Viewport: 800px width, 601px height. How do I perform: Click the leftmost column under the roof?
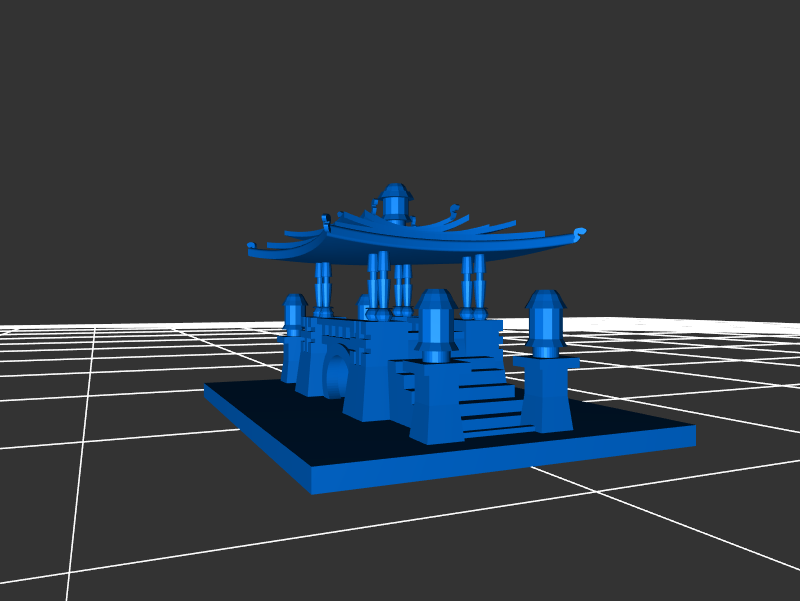click(323, 287)
